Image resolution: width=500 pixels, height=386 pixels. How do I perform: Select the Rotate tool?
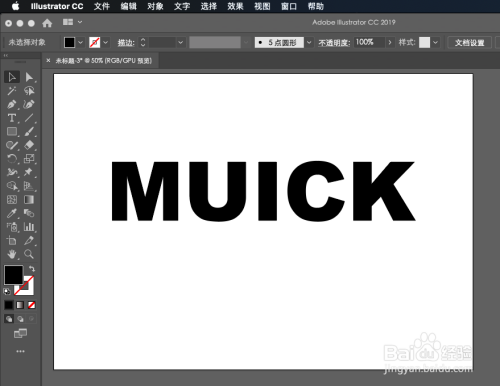[x=12, y=159]
